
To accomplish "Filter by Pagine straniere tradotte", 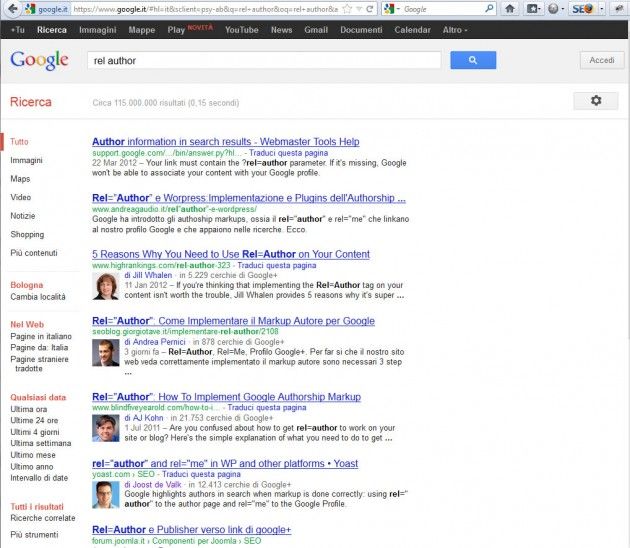I will (39, 364).
